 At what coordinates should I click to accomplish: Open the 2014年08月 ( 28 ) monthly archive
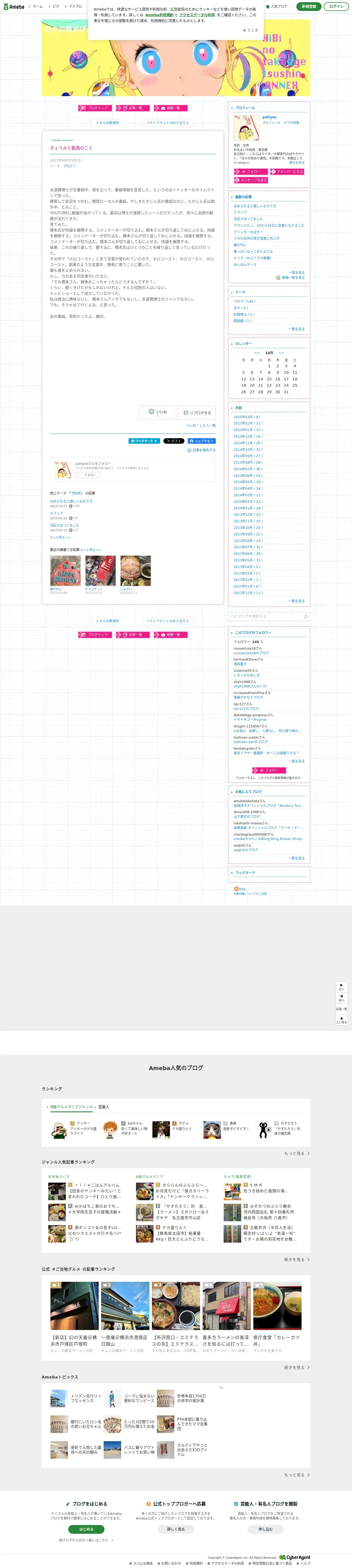click(x=248, y=463)
